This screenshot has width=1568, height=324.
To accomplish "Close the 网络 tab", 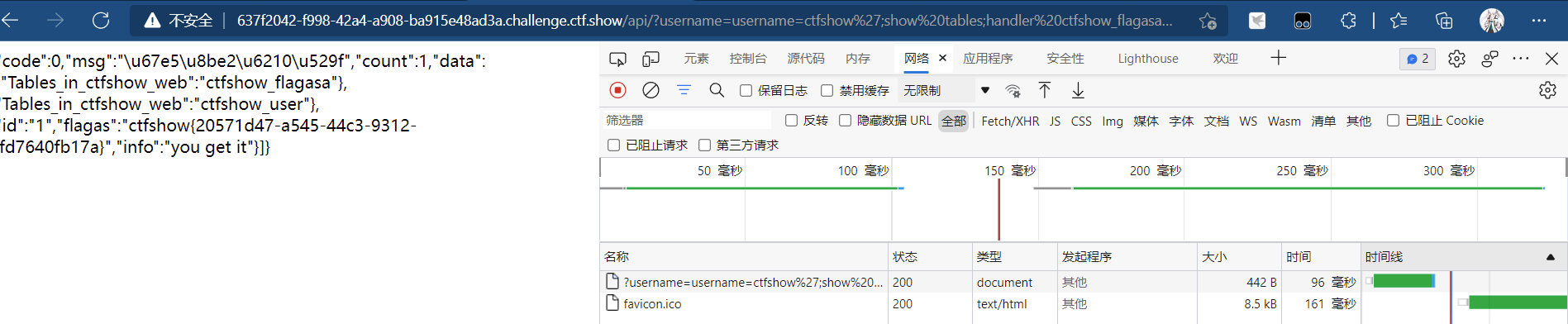I will 942,58.
